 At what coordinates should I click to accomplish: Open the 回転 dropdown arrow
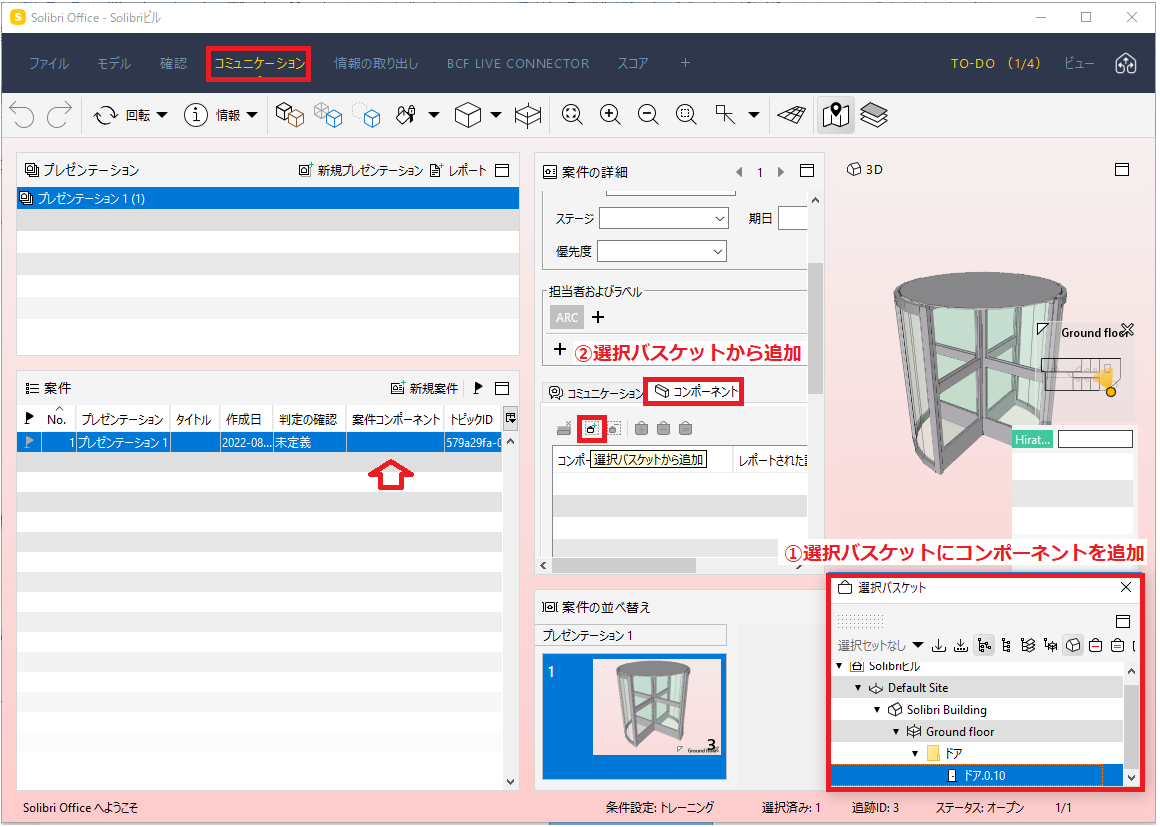(162, 115)
